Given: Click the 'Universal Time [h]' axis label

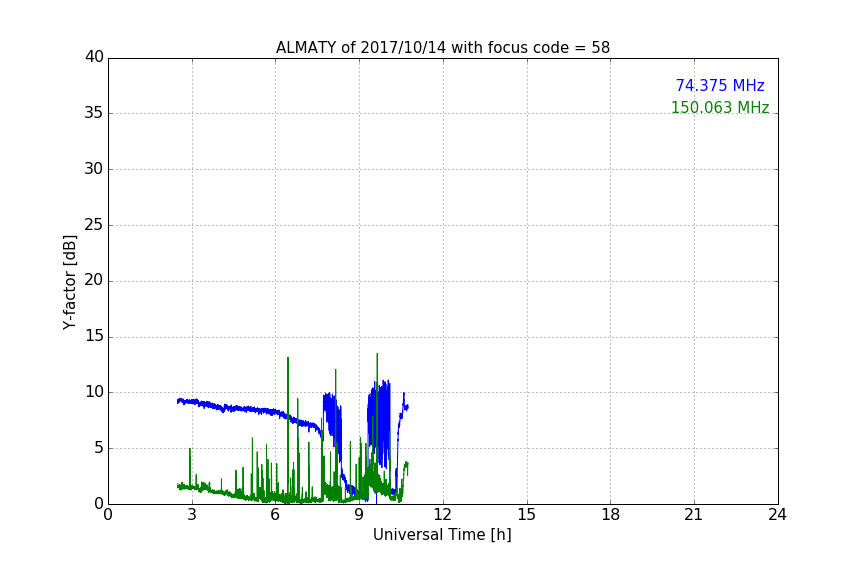Looking at the screenshot, I should tap(442, 535).
